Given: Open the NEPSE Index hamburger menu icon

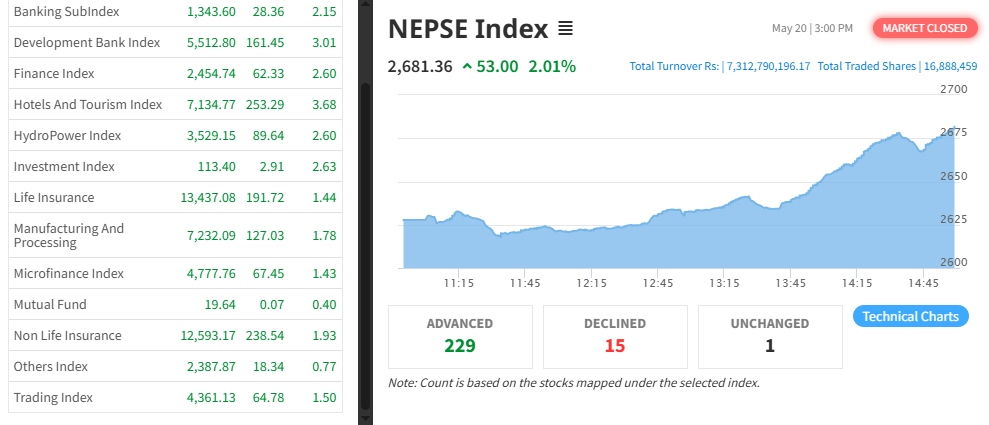Looking at the screenshot, I should pos(565,29).
